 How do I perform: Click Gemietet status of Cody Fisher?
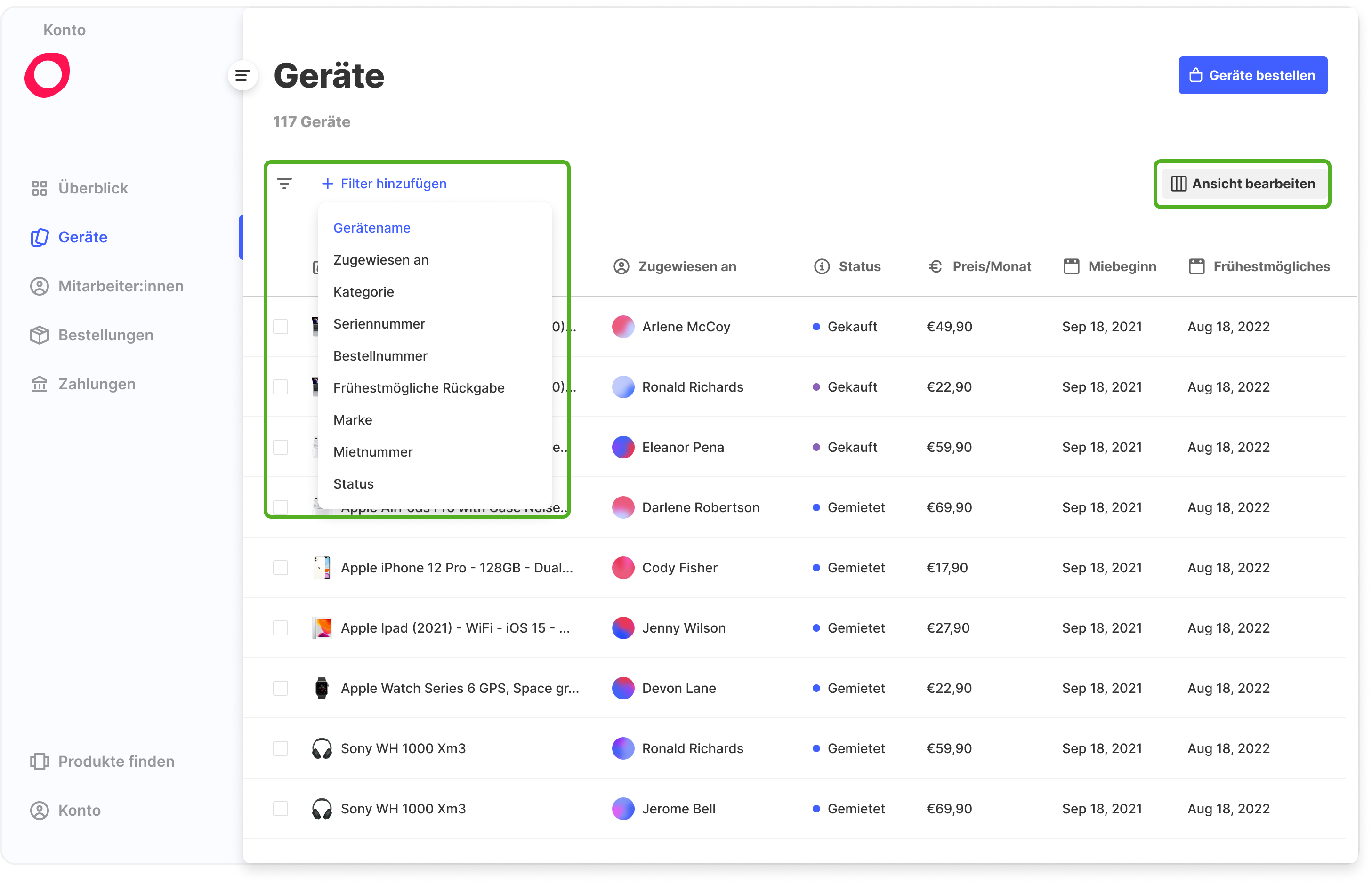pyautogui.click(x=849, y=568)
